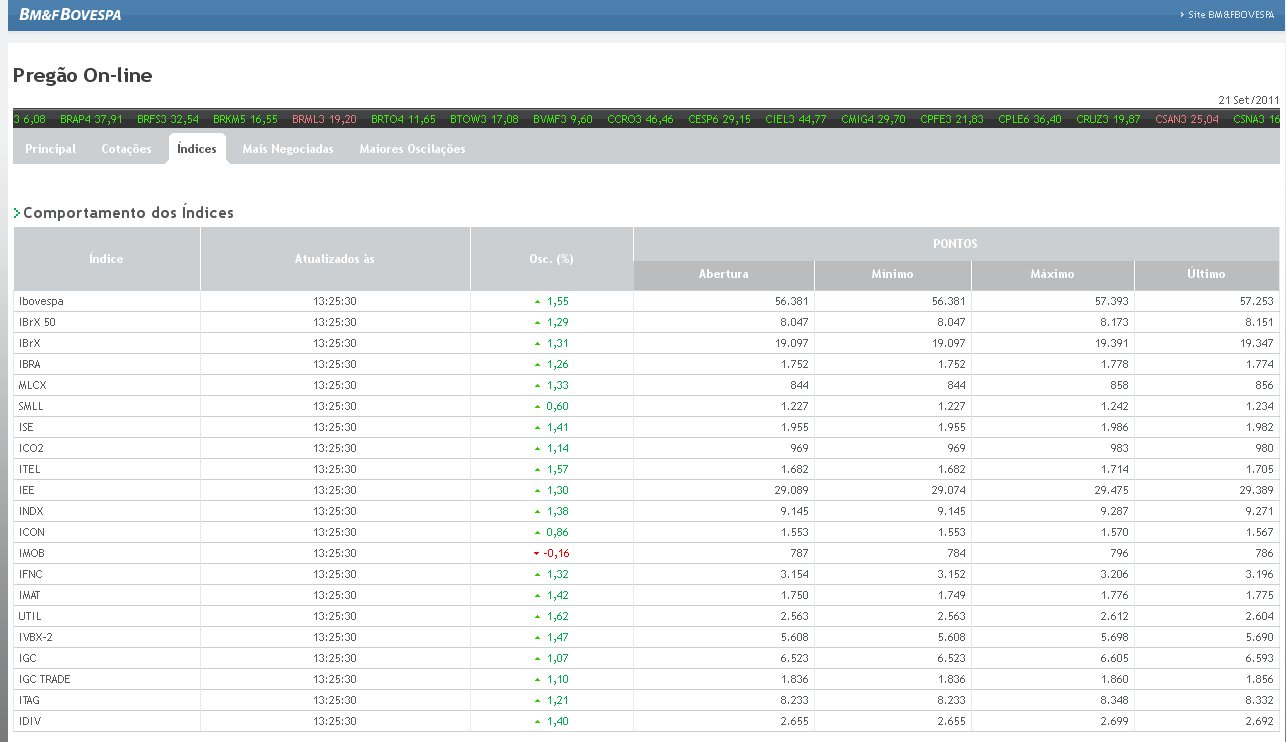Open the Principal tab

[50, 149]
